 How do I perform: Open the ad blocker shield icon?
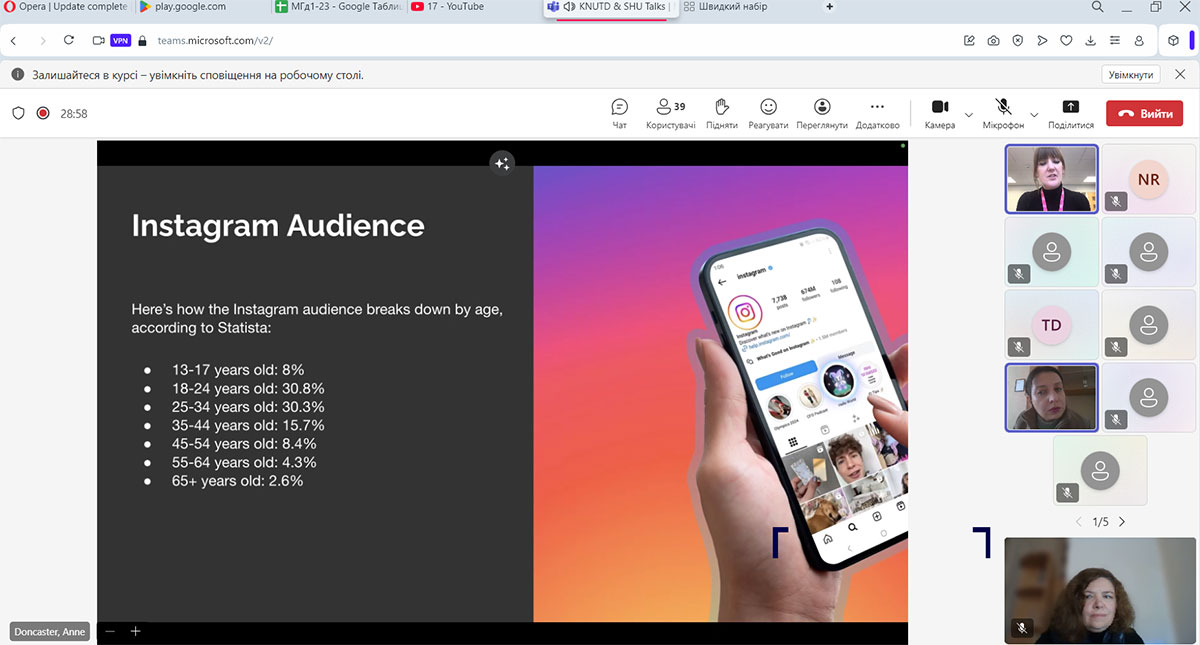[x=1018, y=41]
